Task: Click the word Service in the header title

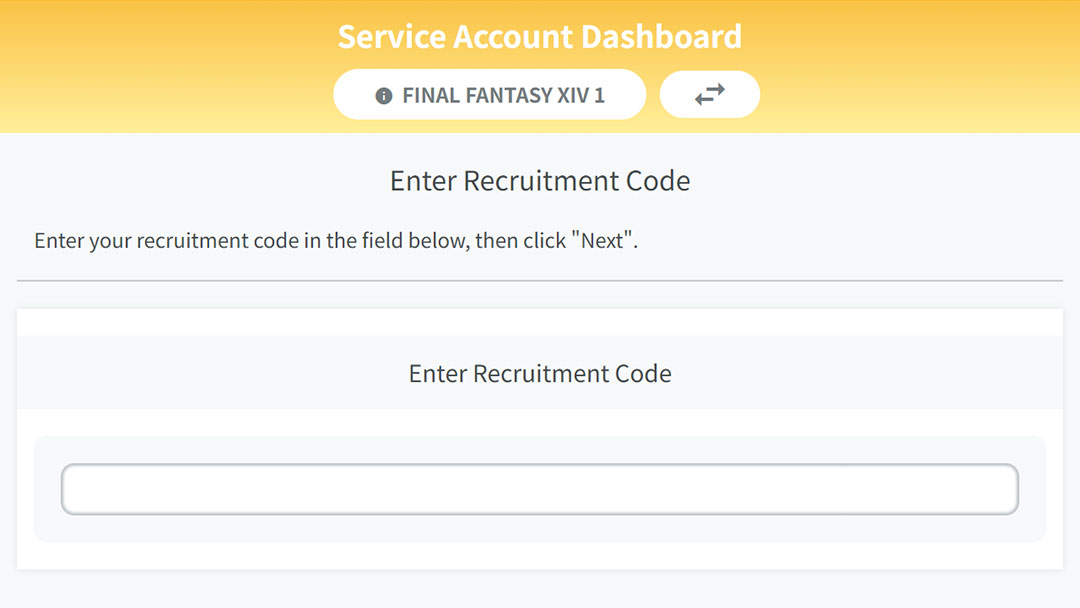Action: coord(392,36)
